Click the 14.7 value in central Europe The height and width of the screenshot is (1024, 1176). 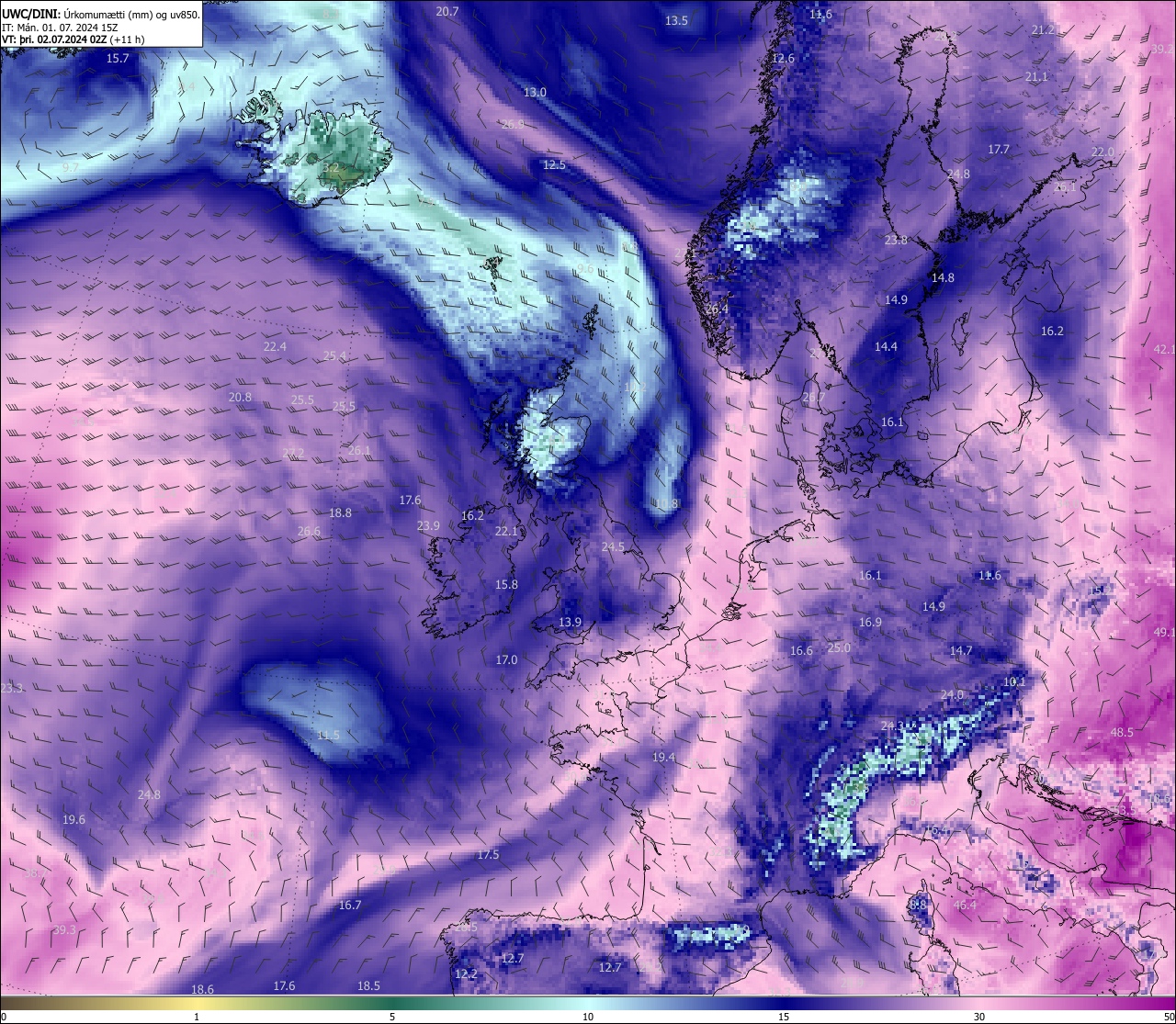click(x=961, y=650)
